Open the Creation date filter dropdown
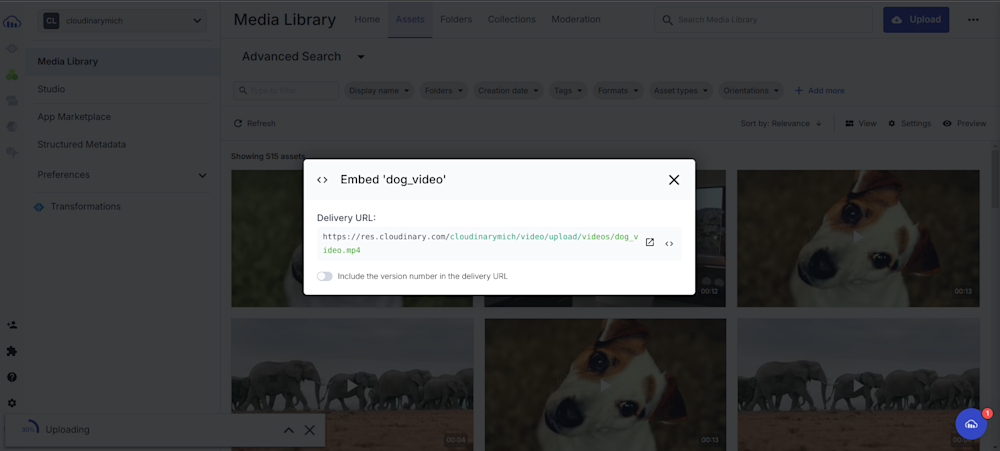The width and height of the screenshot is (1000, 451). [x=508, y=91]
